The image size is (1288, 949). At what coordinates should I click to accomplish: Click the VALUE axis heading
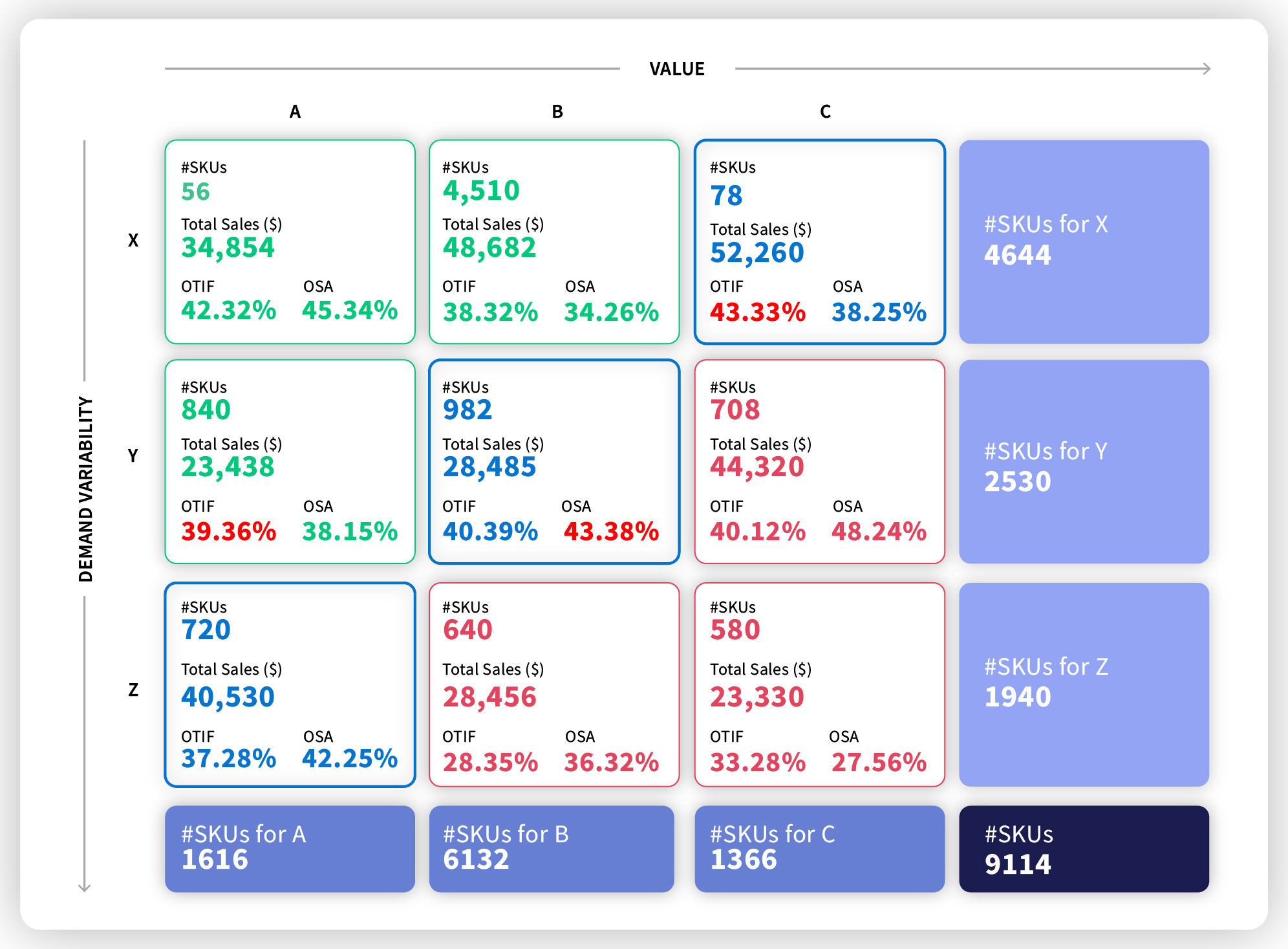[x=676, y=69]
